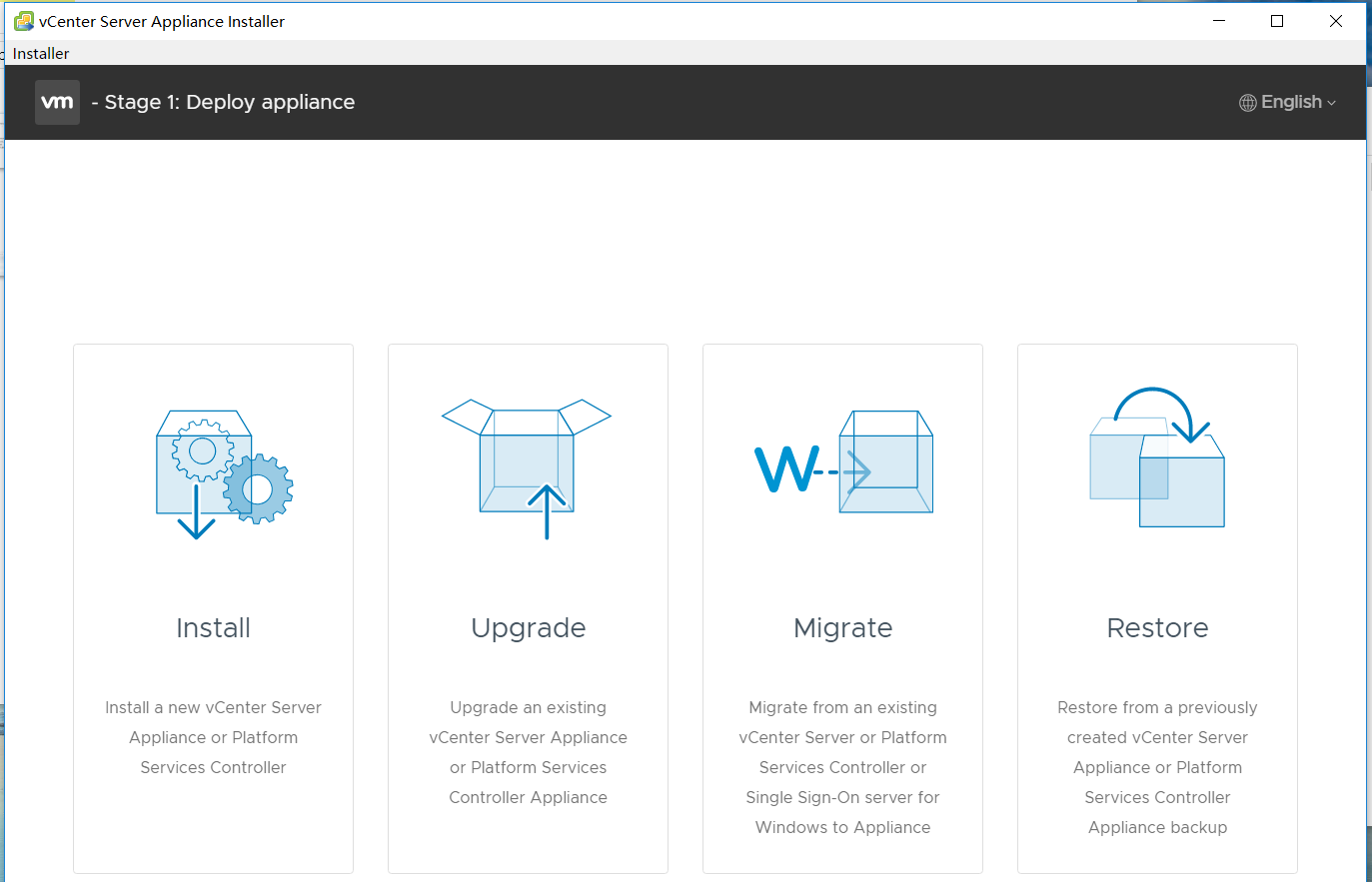This screenshot has height=882, width=1372.
Task: Click the VMware vm logo
Action: point(57,102)
